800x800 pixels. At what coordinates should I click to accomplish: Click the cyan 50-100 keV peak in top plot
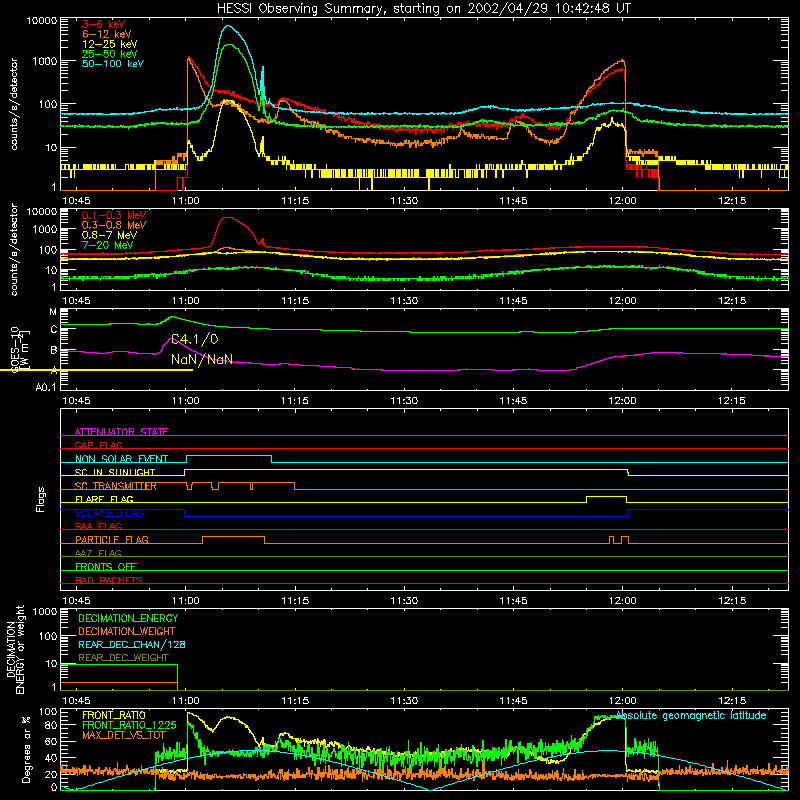click(228, 26)
